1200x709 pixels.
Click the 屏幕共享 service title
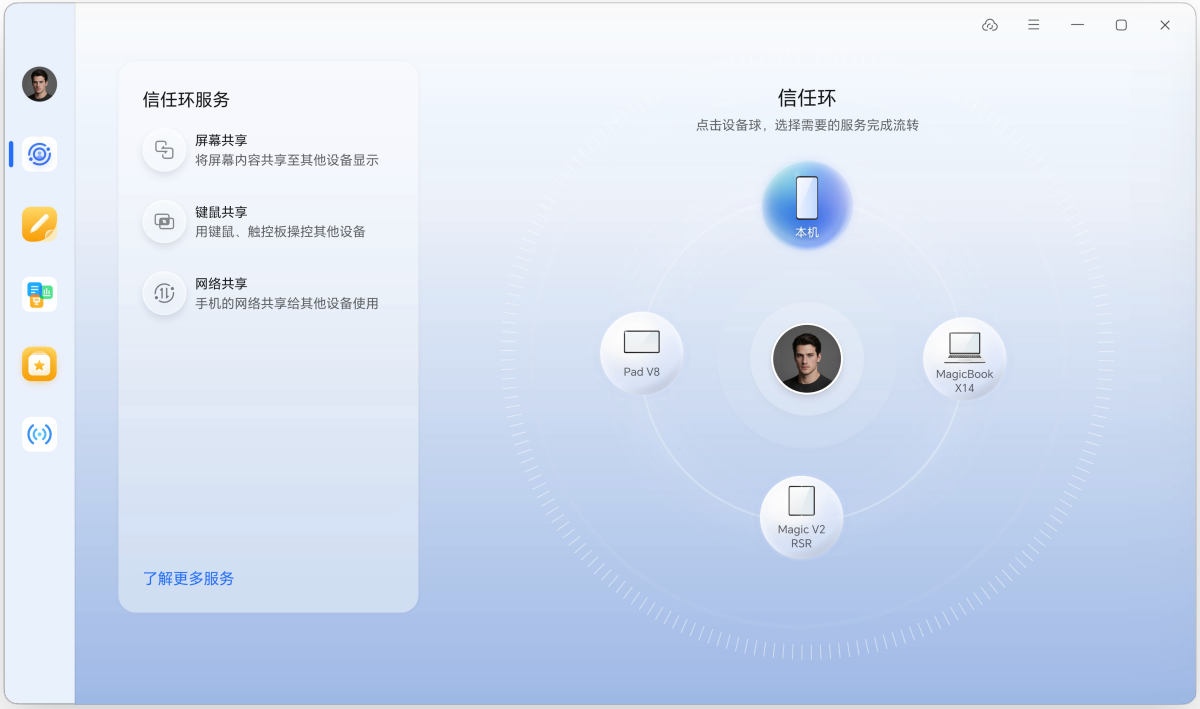coord(221,141)
